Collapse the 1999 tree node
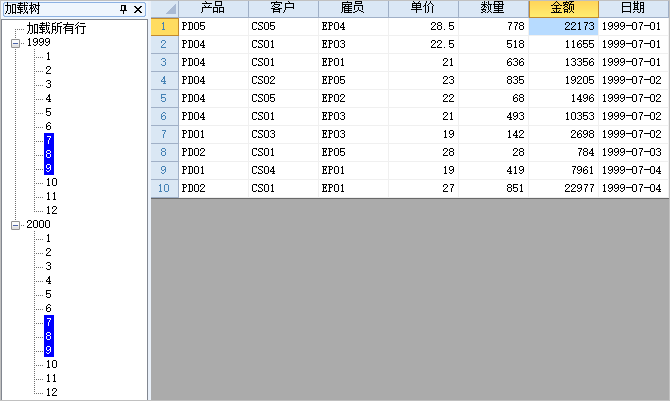The image size is (670, 401). [x=16, y=43]
